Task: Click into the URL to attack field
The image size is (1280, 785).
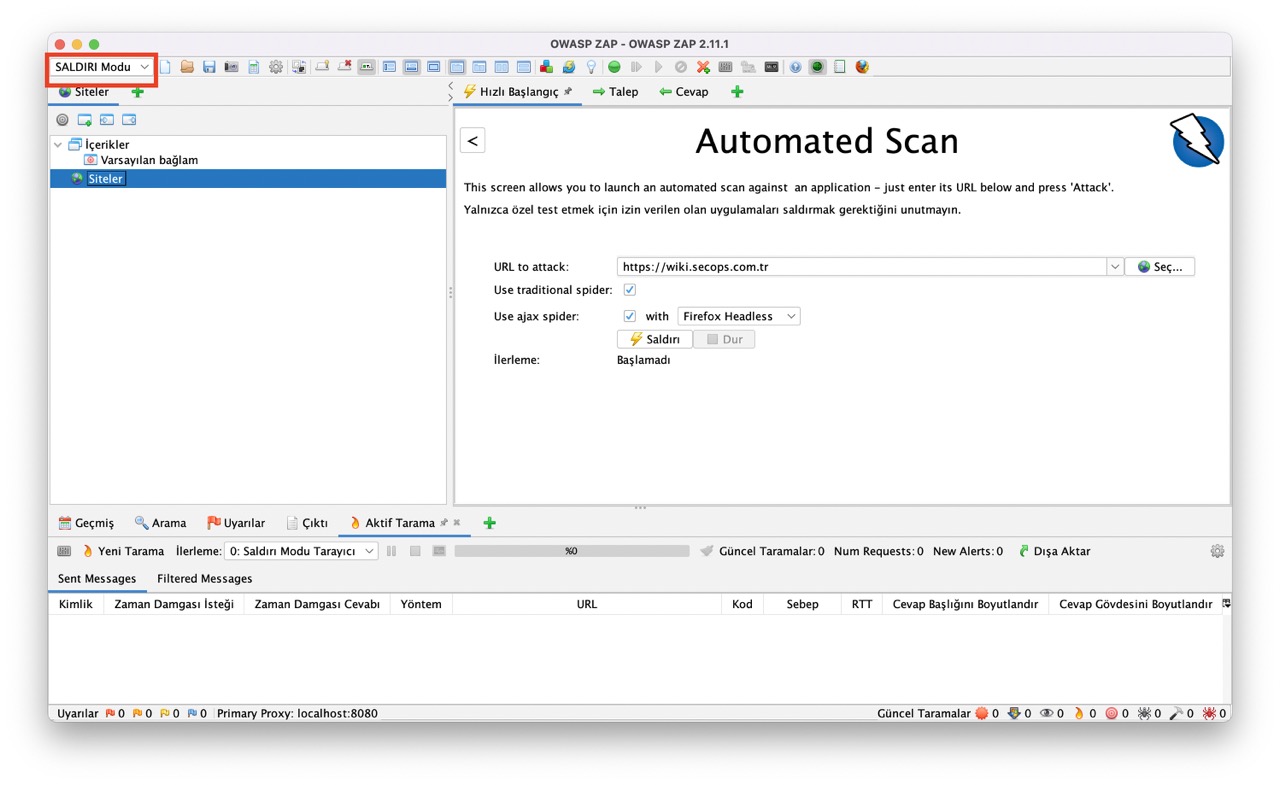Action: point(862,267)
